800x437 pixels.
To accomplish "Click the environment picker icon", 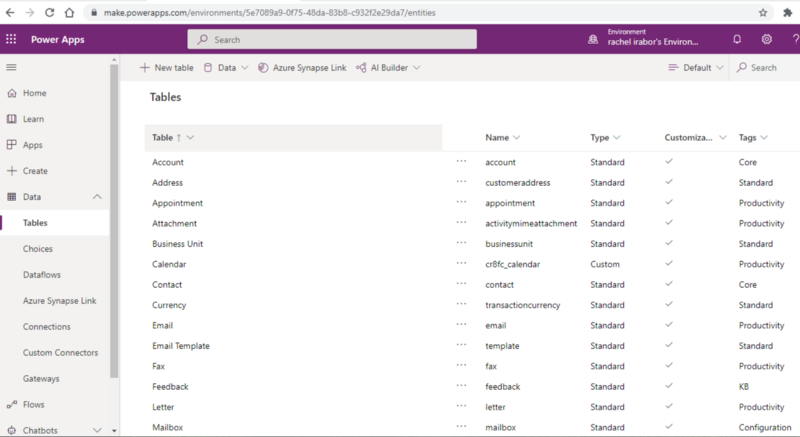I will coord(593,39).
